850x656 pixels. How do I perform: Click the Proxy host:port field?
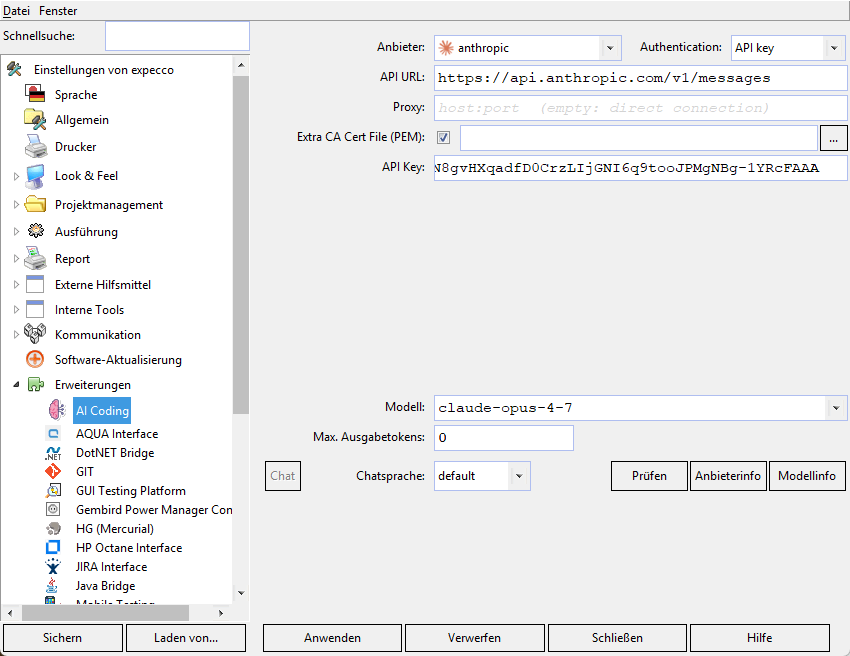click(x=640, y=108)
